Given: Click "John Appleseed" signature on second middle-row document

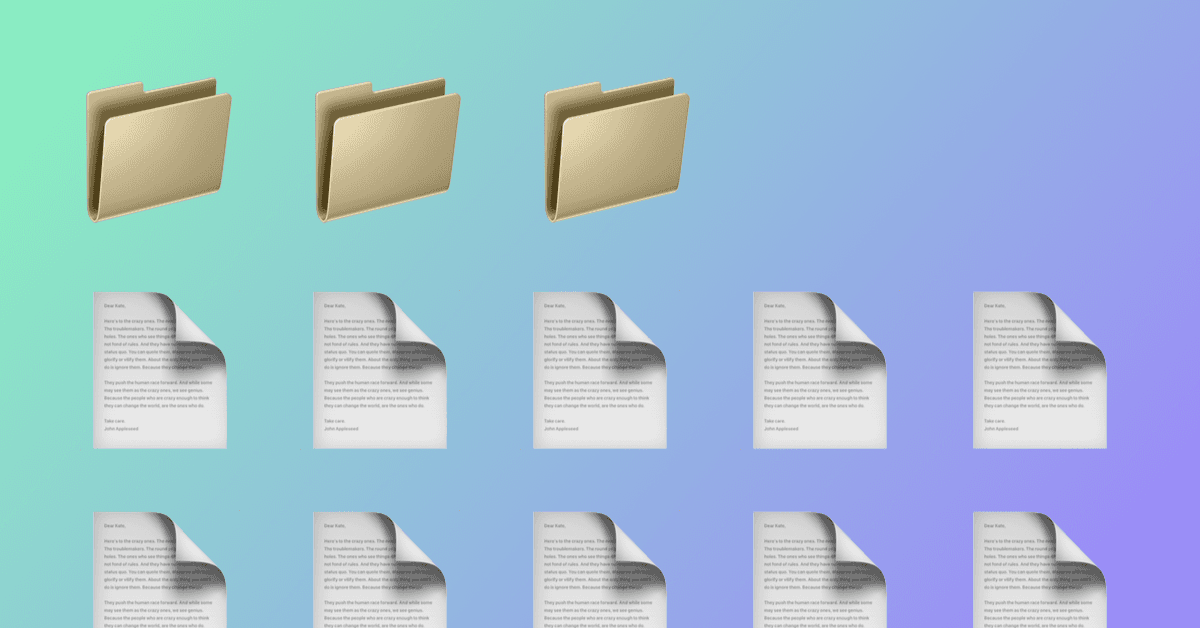Looking at the screenshot, I should click(x=342, y=428).
